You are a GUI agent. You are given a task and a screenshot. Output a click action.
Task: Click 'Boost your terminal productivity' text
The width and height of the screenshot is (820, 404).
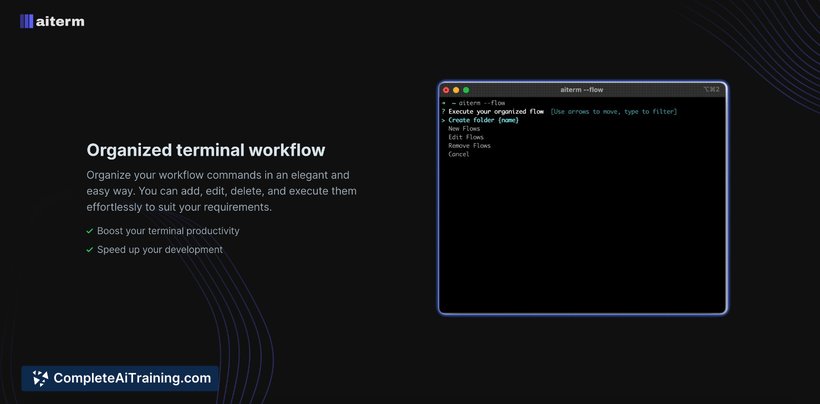(168, 230)
